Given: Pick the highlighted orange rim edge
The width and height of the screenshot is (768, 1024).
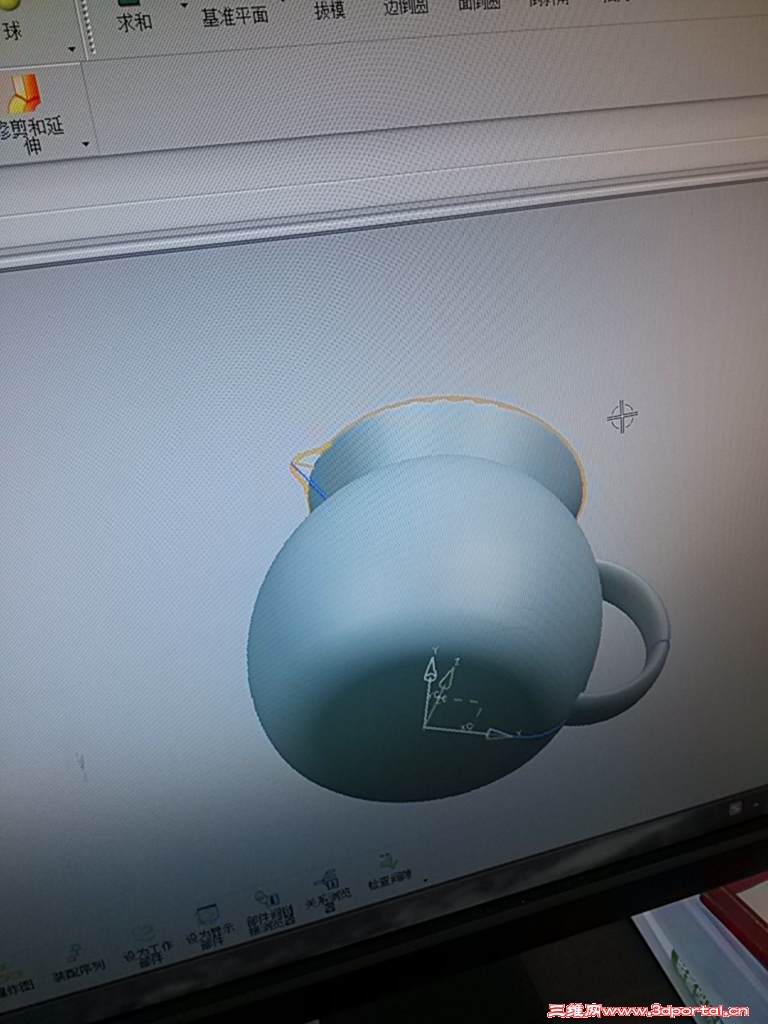Looking at the screenshot, I should click(457, 398).
